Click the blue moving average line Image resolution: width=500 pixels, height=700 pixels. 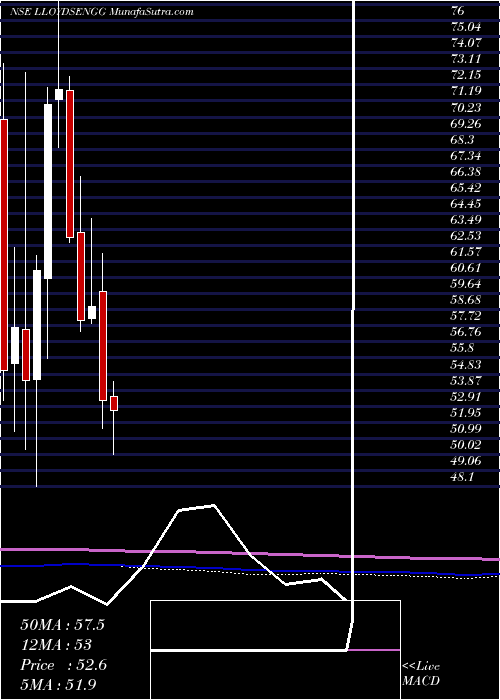coord(250,569)
